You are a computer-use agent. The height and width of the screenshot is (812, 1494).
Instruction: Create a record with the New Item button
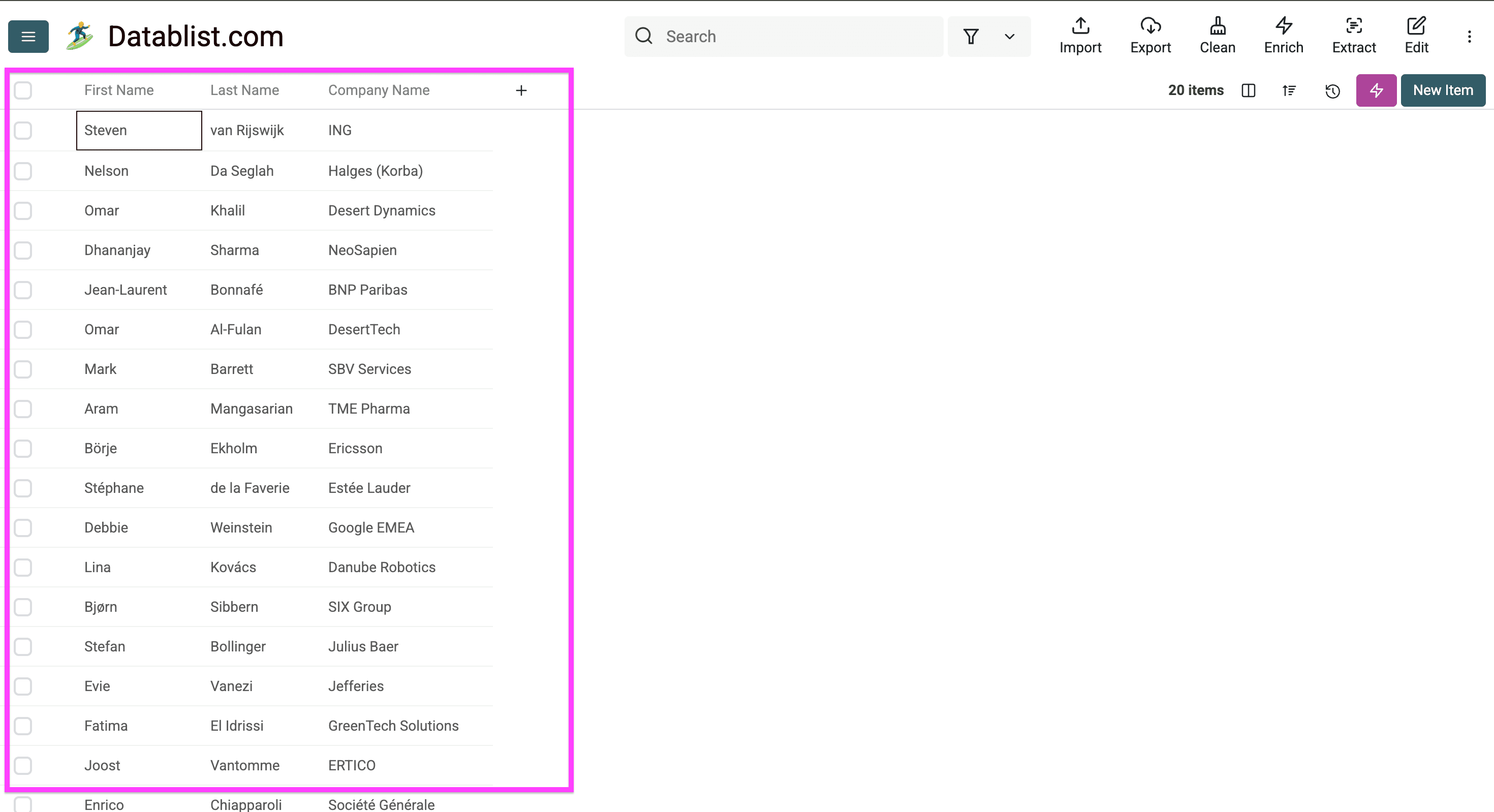pos(1442,90)
